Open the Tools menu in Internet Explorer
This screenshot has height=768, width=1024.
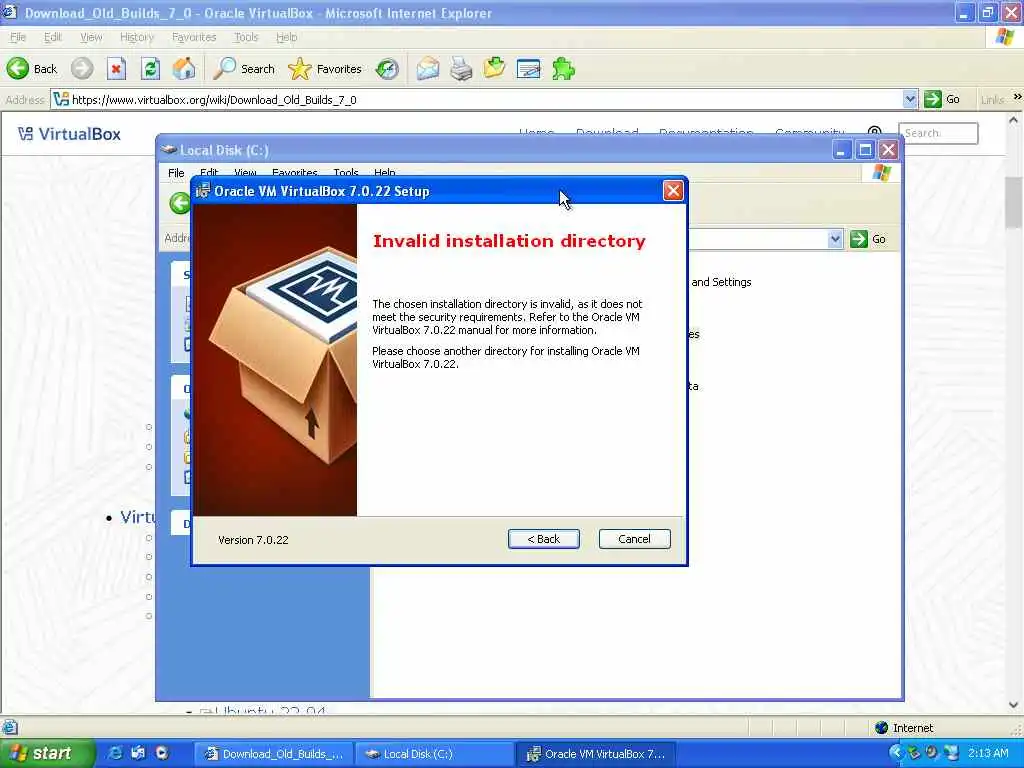[246, 37]
